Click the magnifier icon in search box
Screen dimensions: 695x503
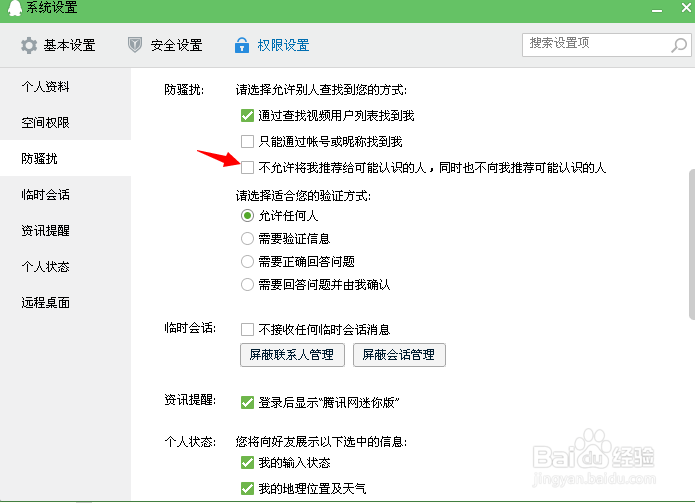point(679,45)
